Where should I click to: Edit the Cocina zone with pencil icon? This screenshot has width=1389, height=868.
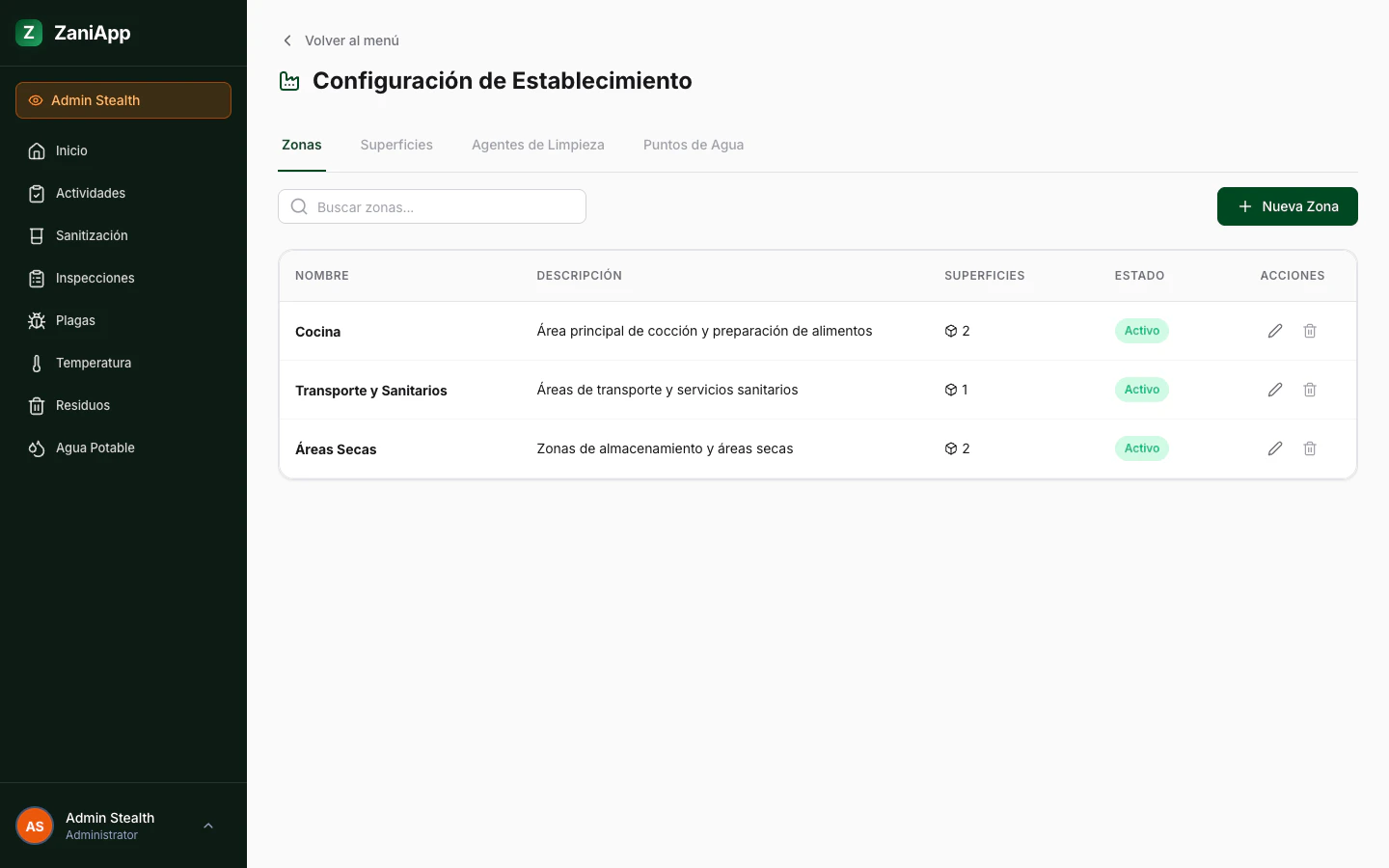coord(1275,331)
